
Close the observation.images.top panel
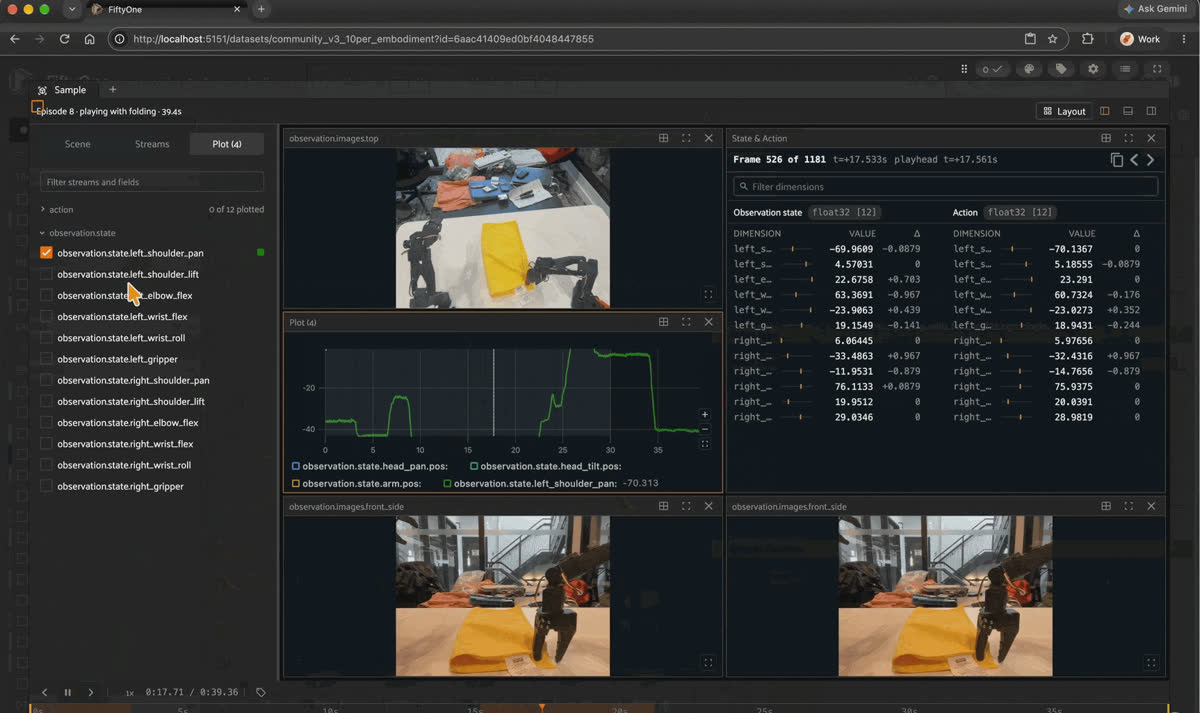pyautogui.click(x=709, y=138)
